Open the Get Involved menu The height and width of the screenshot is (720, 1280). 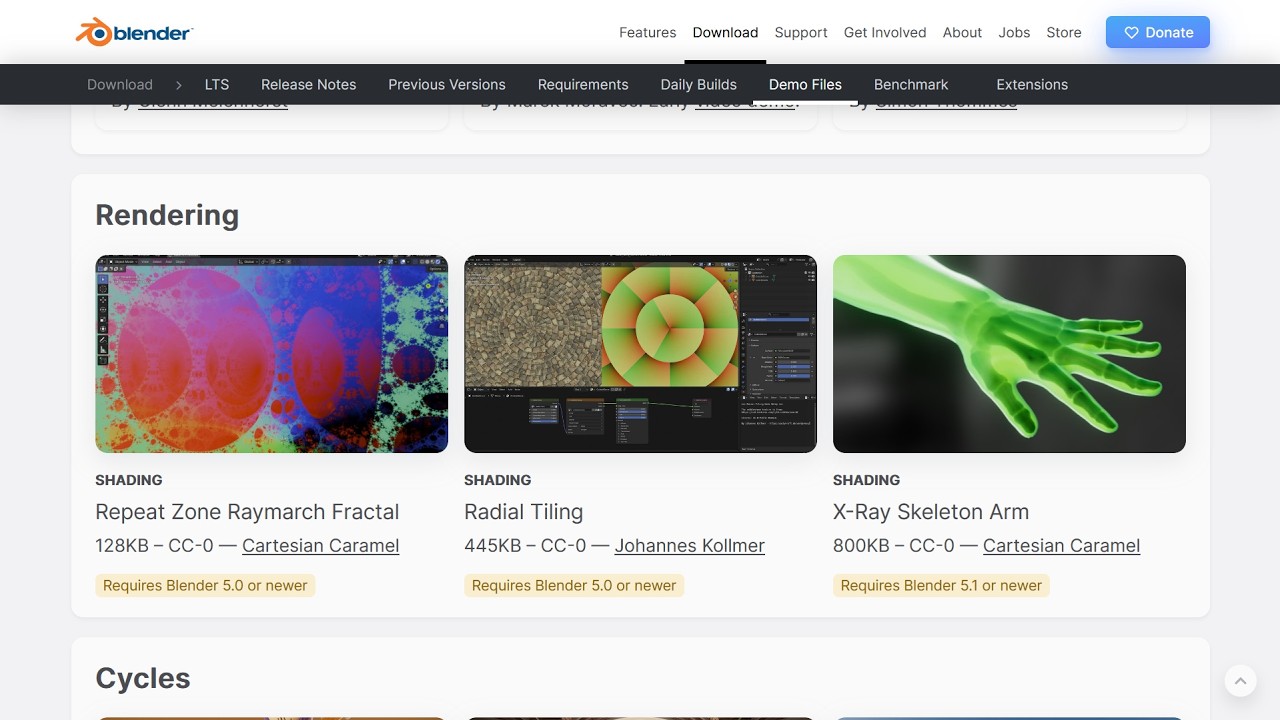coord(885,32)
